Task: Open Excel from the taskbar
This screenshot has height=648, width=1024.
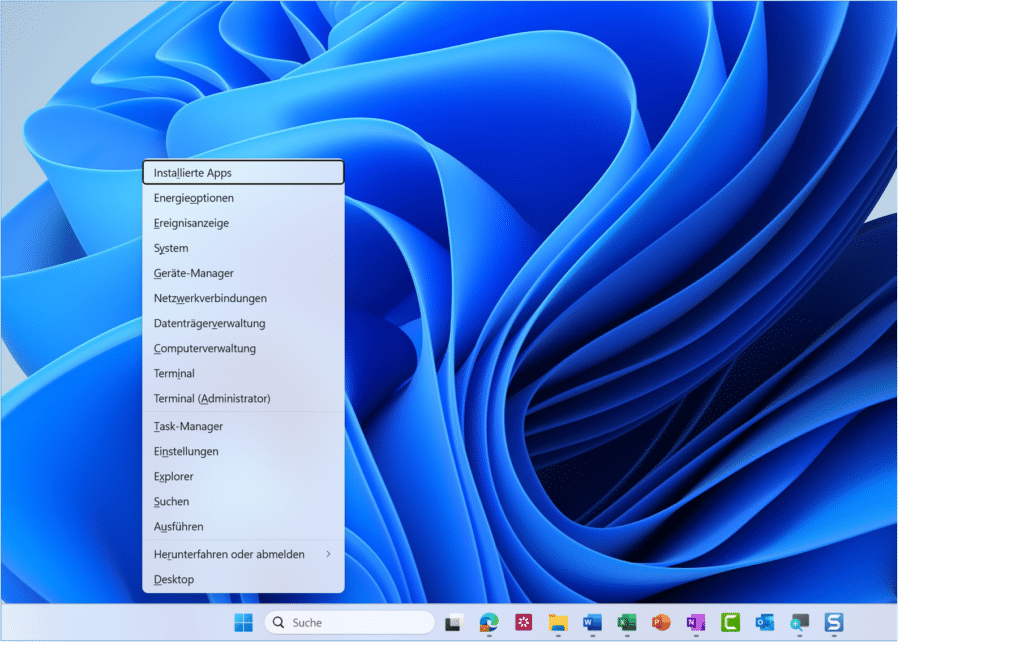Action: [x=627, y=623]
